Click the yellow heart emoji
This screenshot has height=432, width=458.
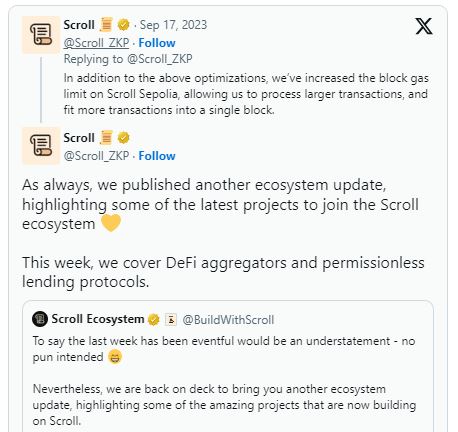point(111,223)
